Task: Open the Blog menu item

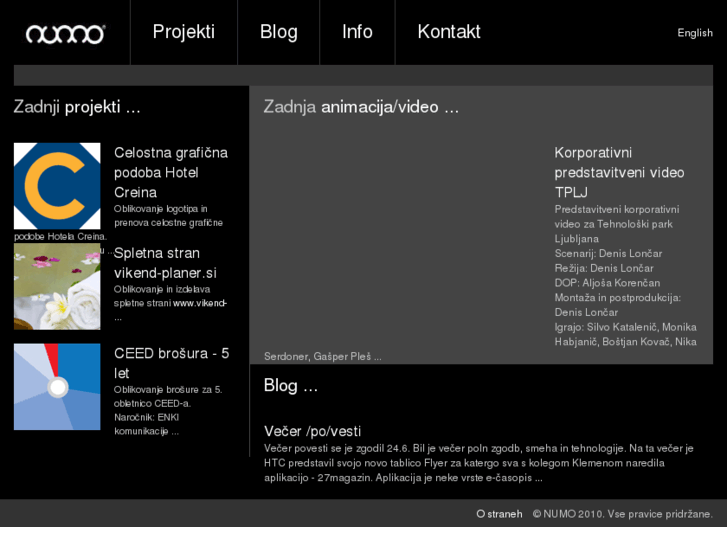Action: coord(279,32)
